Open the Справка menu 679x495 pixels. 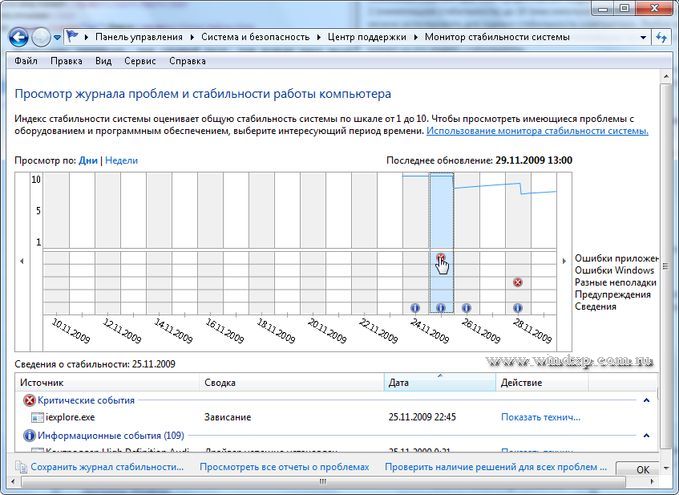point(187,61)
